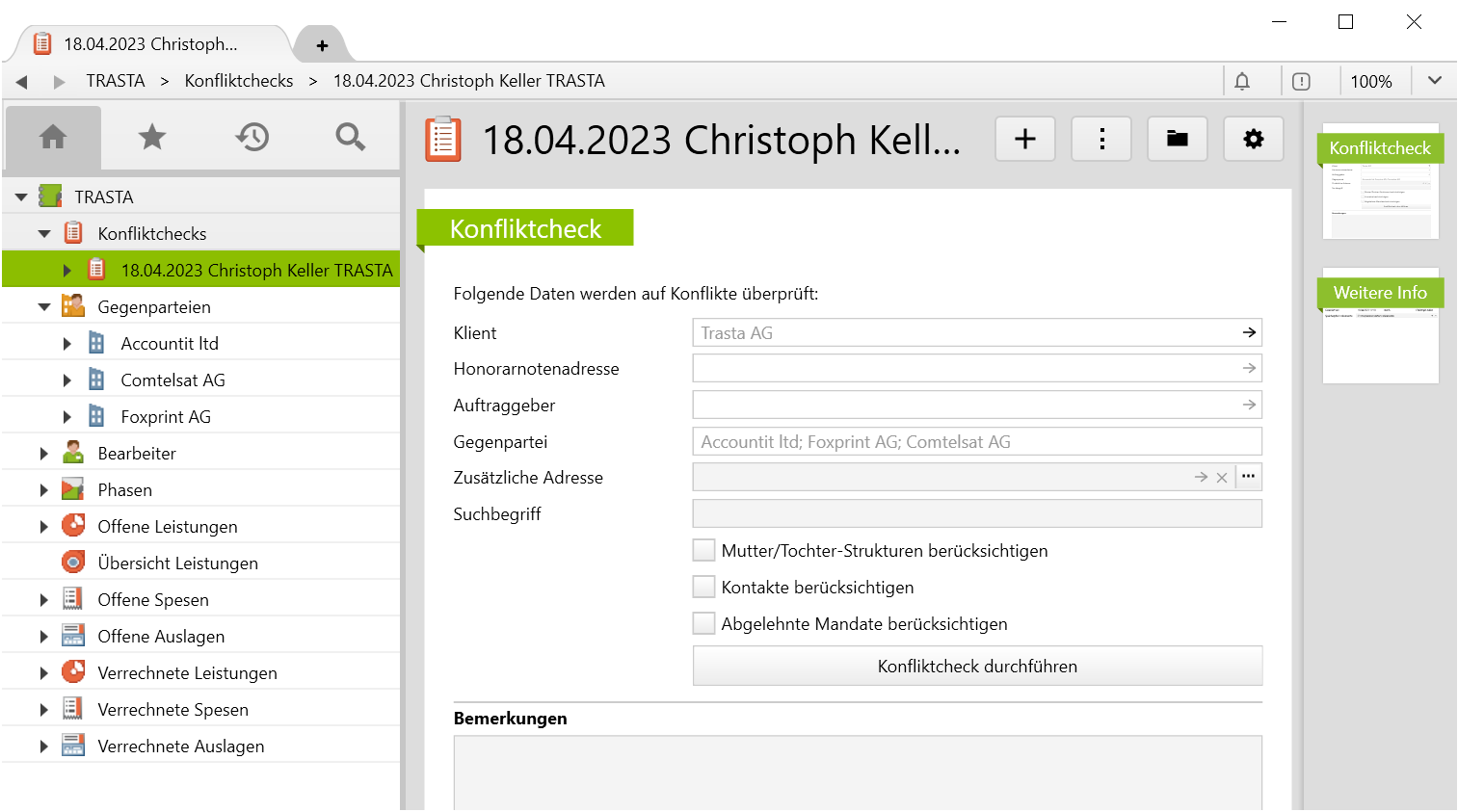Screen dimensions: 1458x812
Task: Click the plus add button in header
Action: pyautogui.click(x=1025, y=140)
